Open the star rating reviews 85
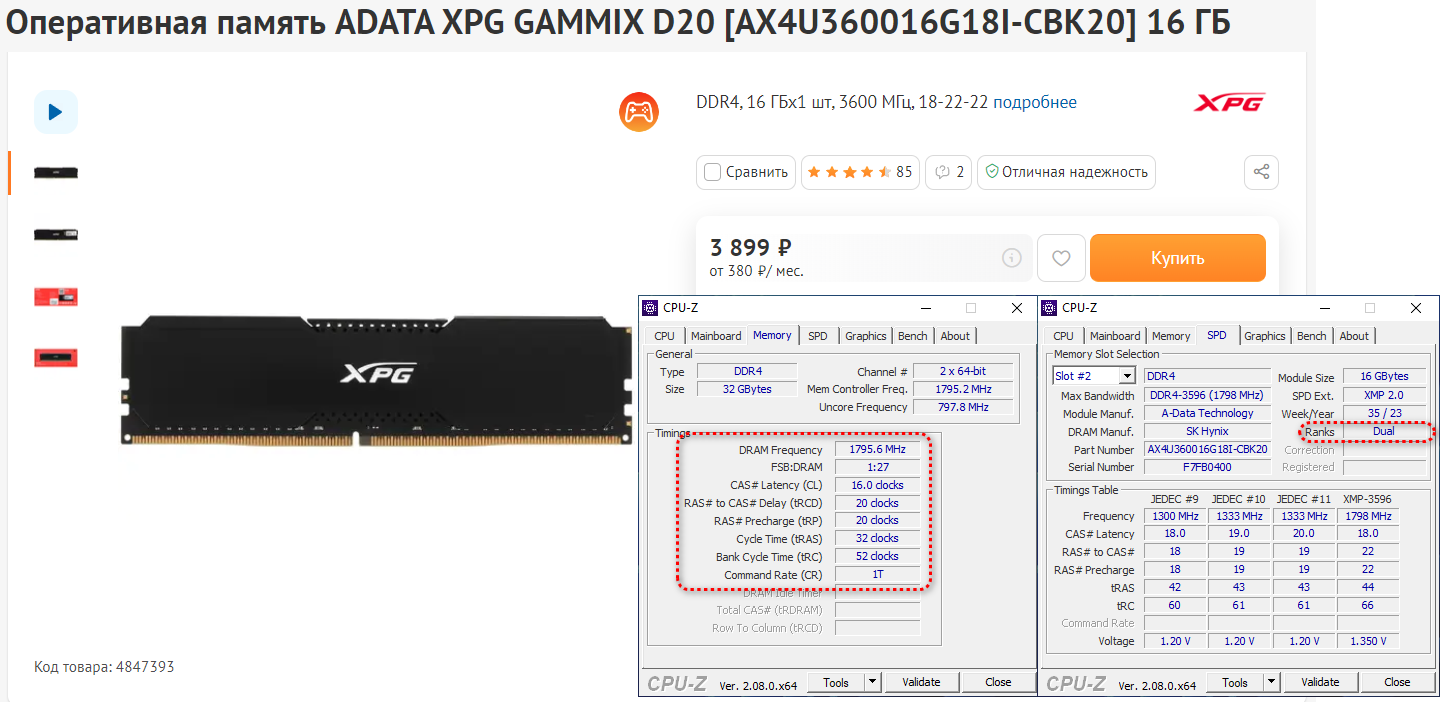 click(x=860, y=172)
